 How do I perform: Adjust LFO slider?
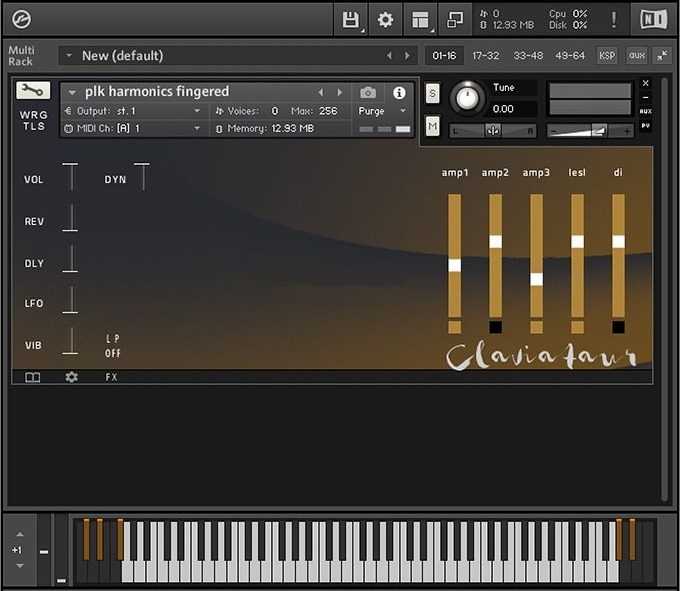click(70, 300)
